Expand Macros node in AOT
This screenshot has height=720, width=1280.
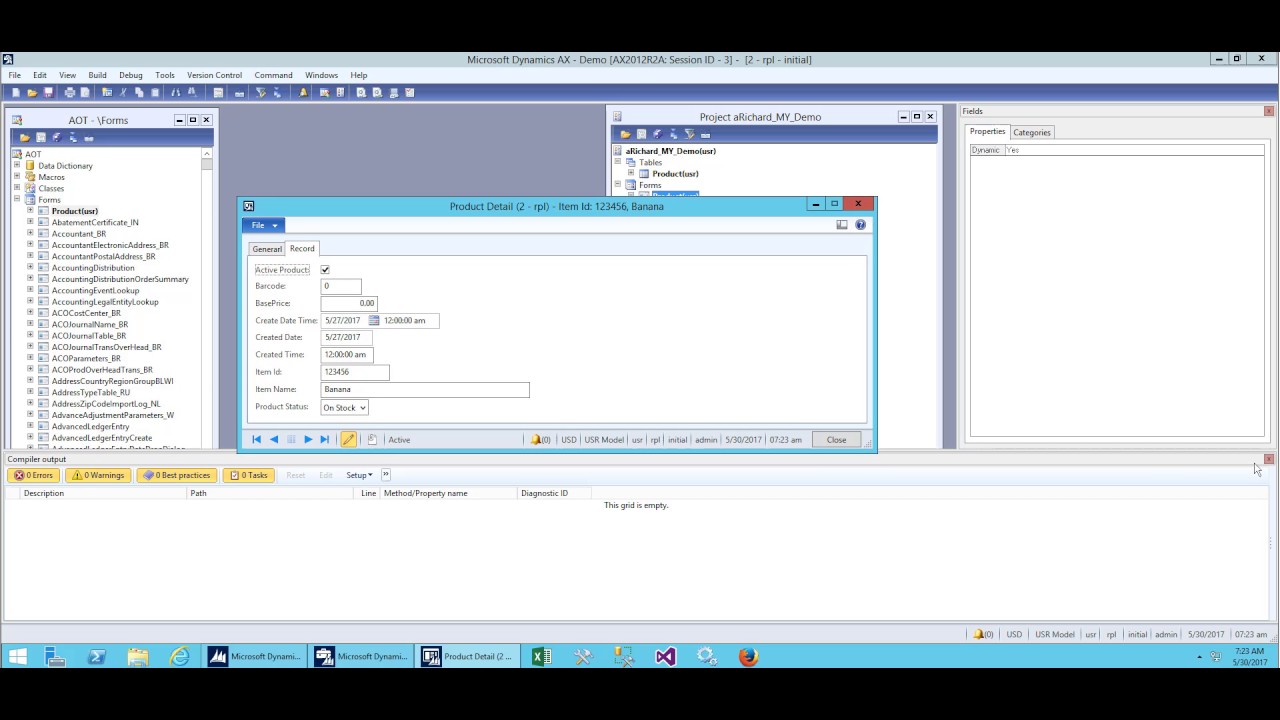(17, 177)
